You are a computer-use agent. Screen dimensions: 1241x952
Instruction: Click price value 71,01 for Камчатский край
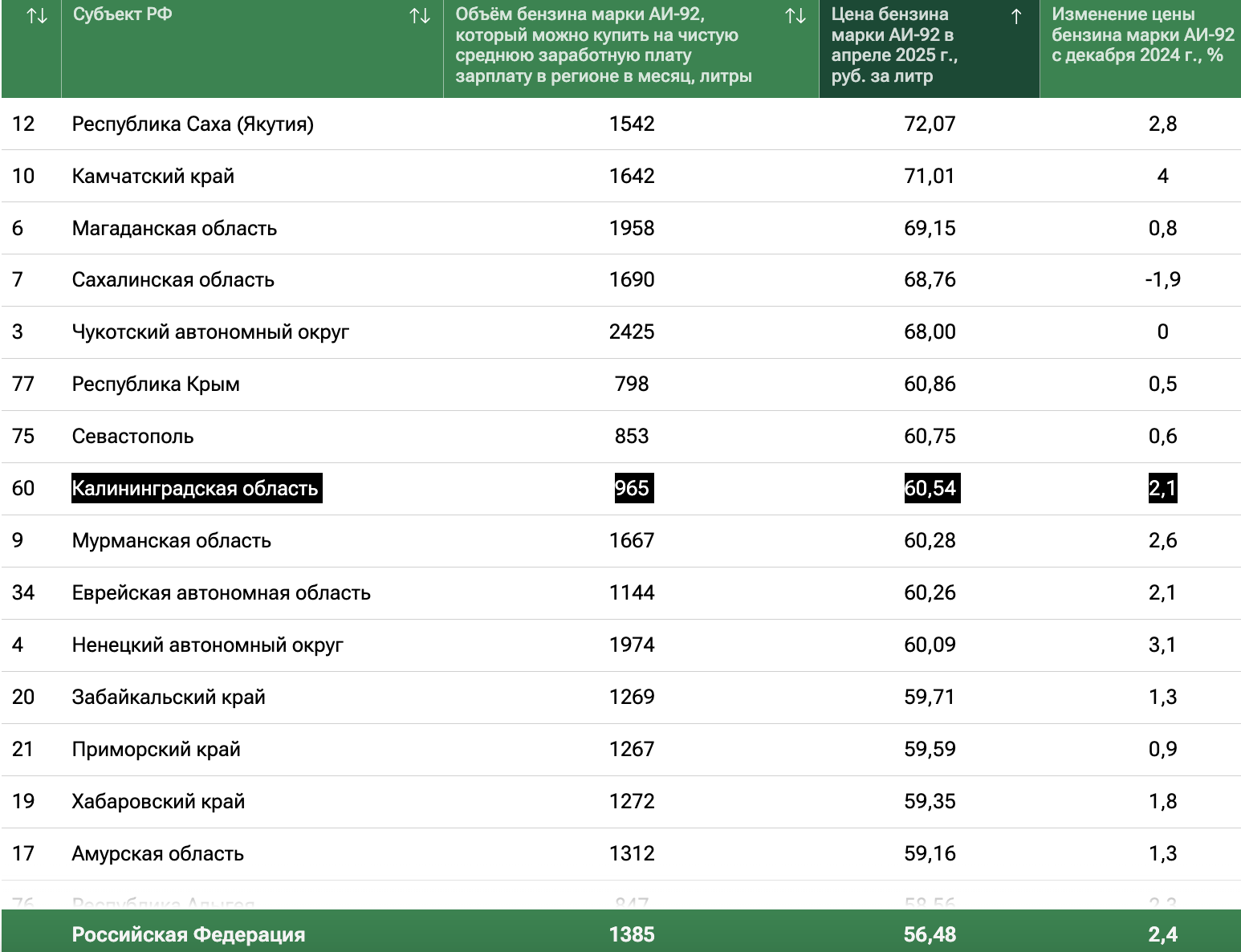[930, 177]
